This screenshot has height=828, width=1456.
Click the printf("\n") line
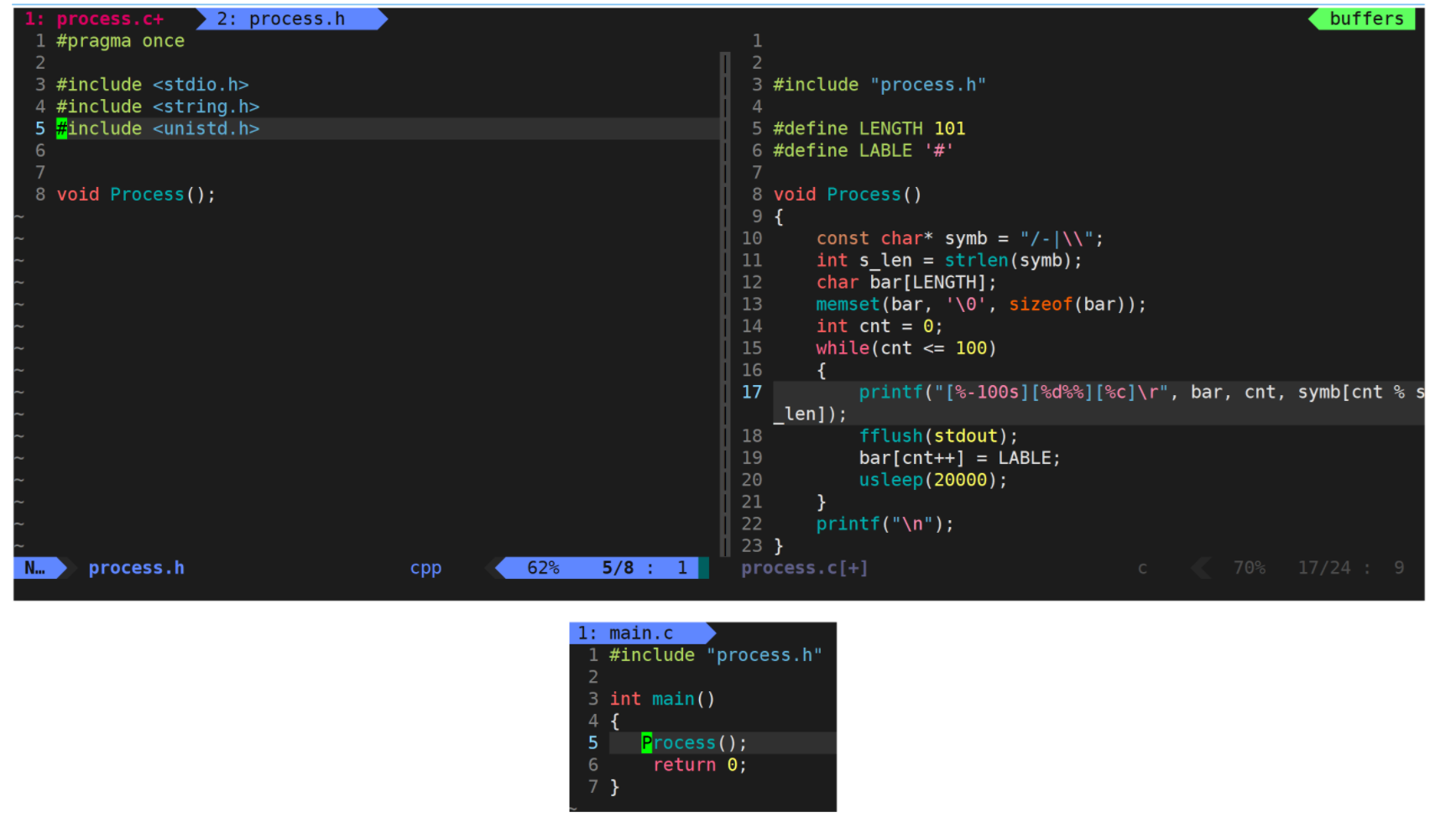point(885,524)
